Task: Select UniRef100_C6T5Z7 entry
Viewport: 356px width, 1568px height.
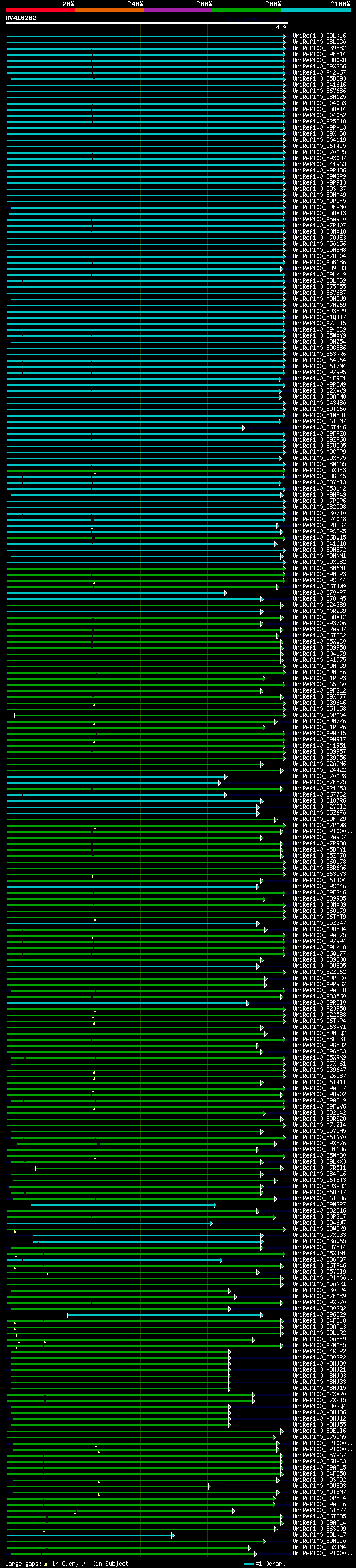Action: pos(319,1510)
